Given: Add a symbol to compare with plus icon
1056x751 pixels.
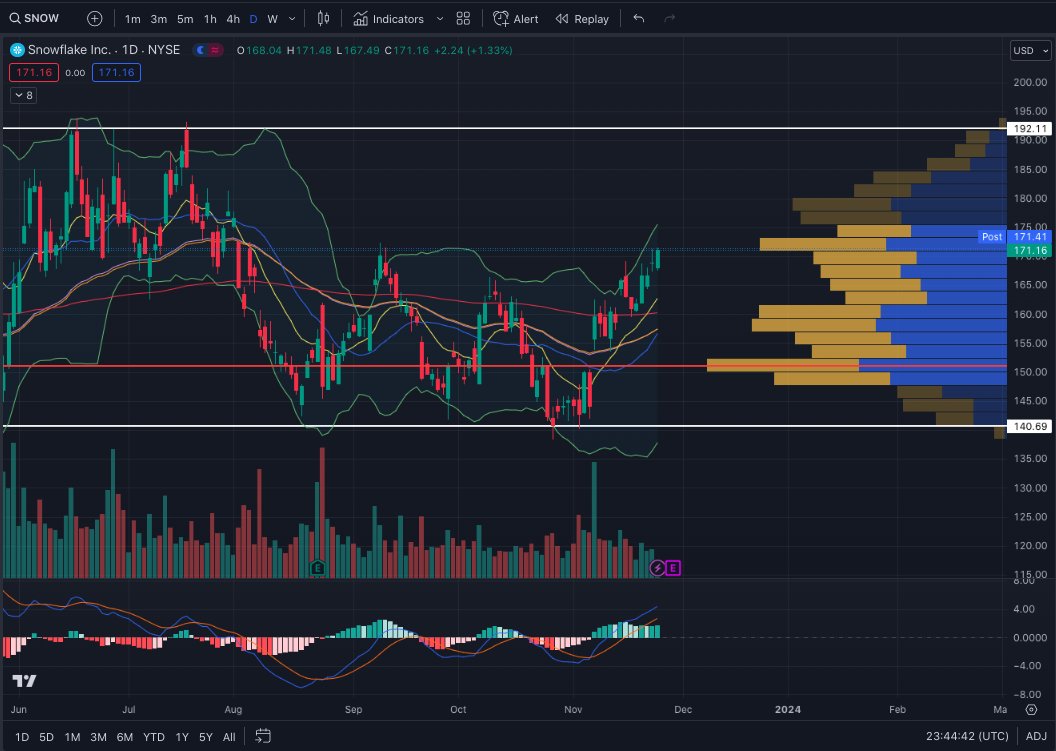Looking at the screenshot, I should click(94, 19).
